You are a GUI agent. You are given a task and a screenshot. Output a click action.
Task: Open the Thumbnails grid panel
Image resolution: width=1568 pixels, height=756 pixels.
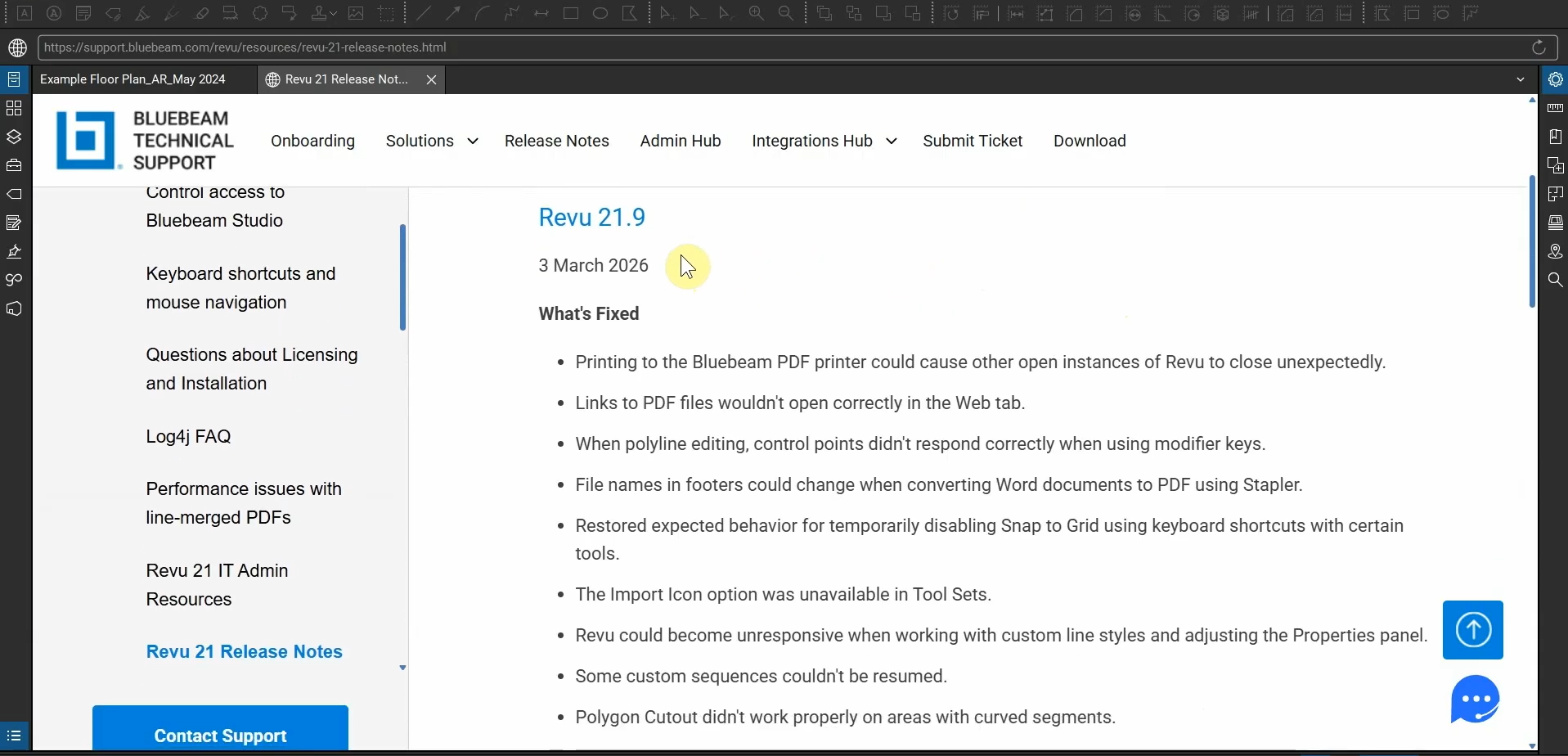pos(14,108)
